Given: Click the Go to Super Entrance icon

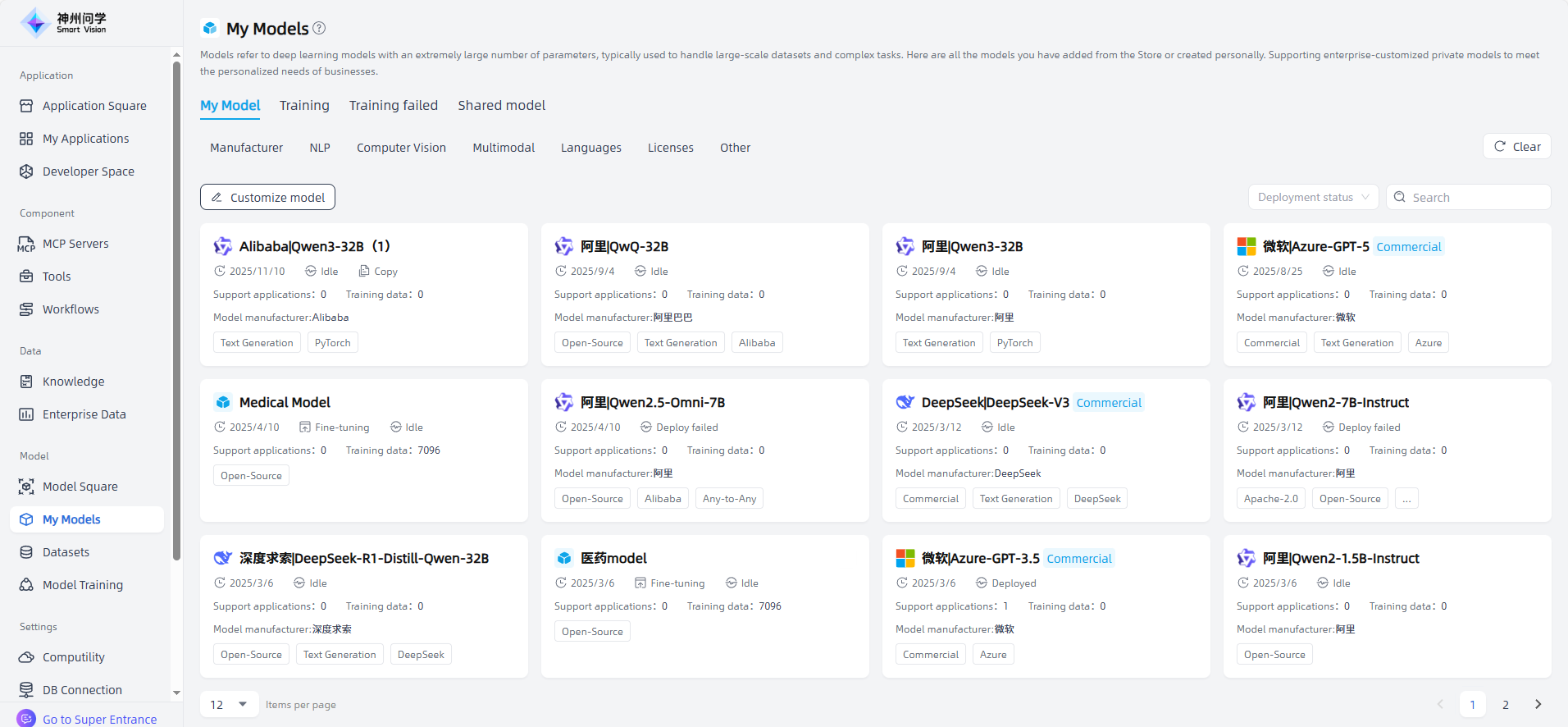Looking at the screenshot, I should click(x=26, y=719).
